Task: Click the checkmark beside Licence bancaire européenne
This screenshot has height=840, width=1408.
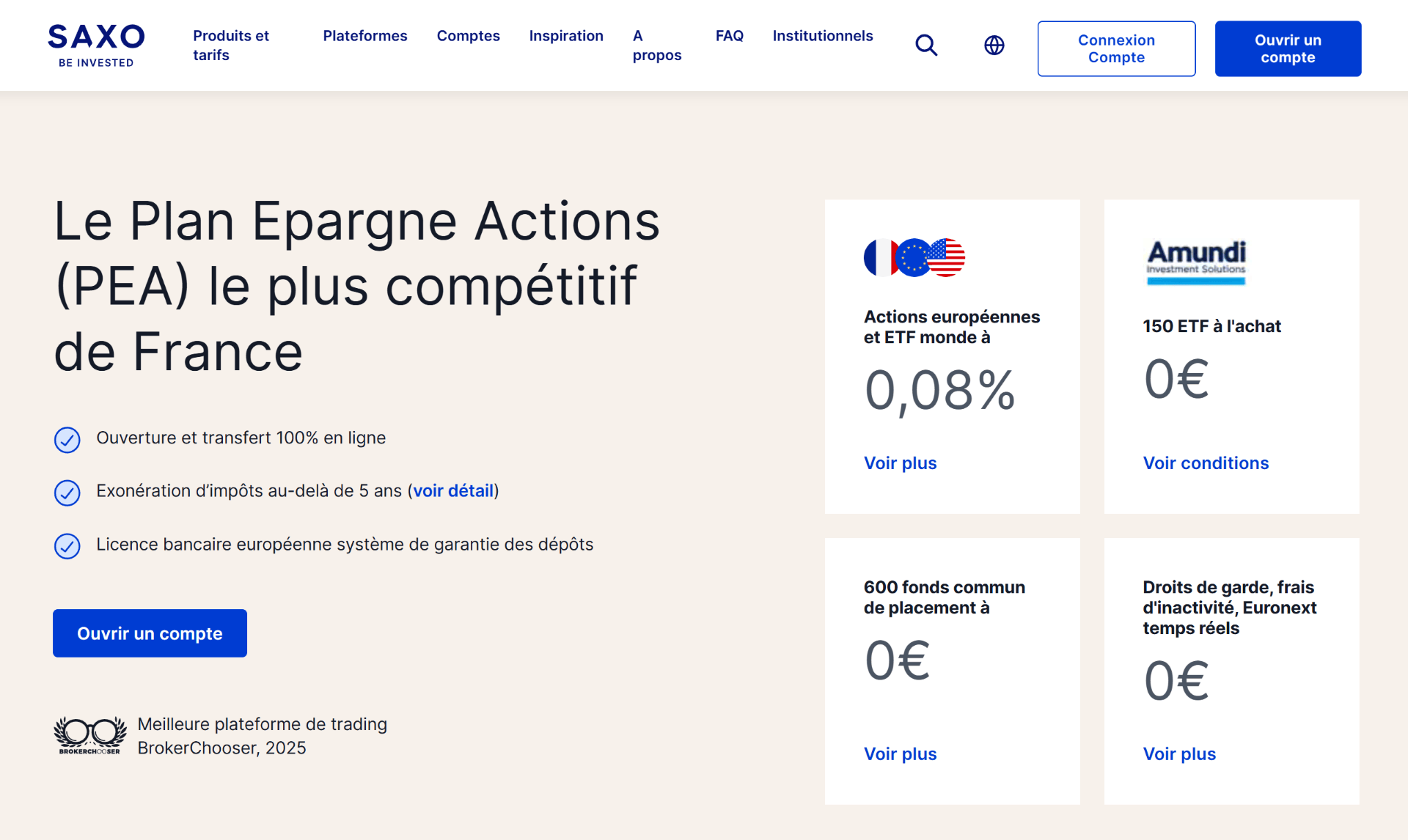Action: pos(67,546)
